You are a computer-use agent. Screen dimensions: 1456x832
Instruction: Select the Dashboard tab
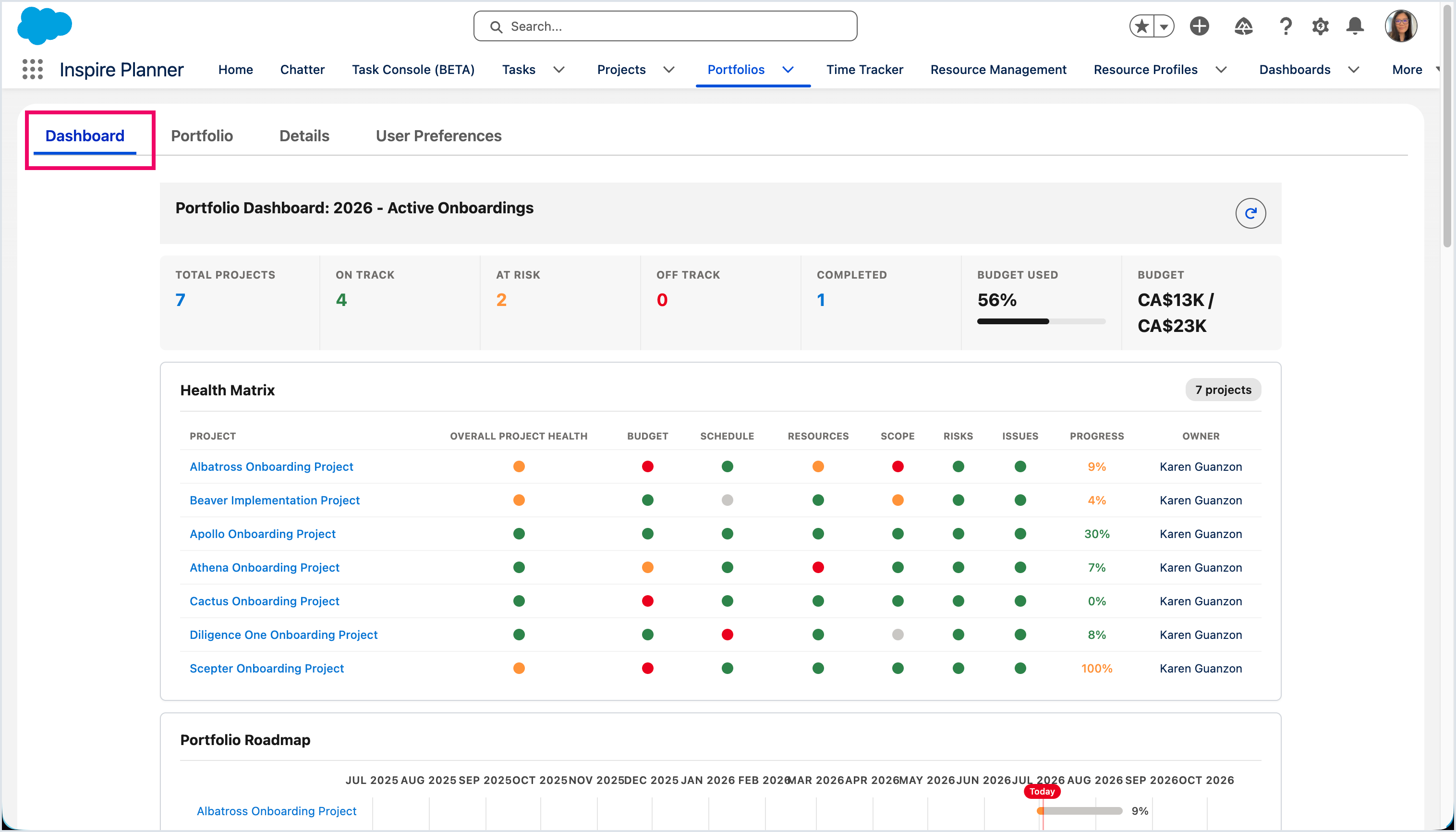85,136
